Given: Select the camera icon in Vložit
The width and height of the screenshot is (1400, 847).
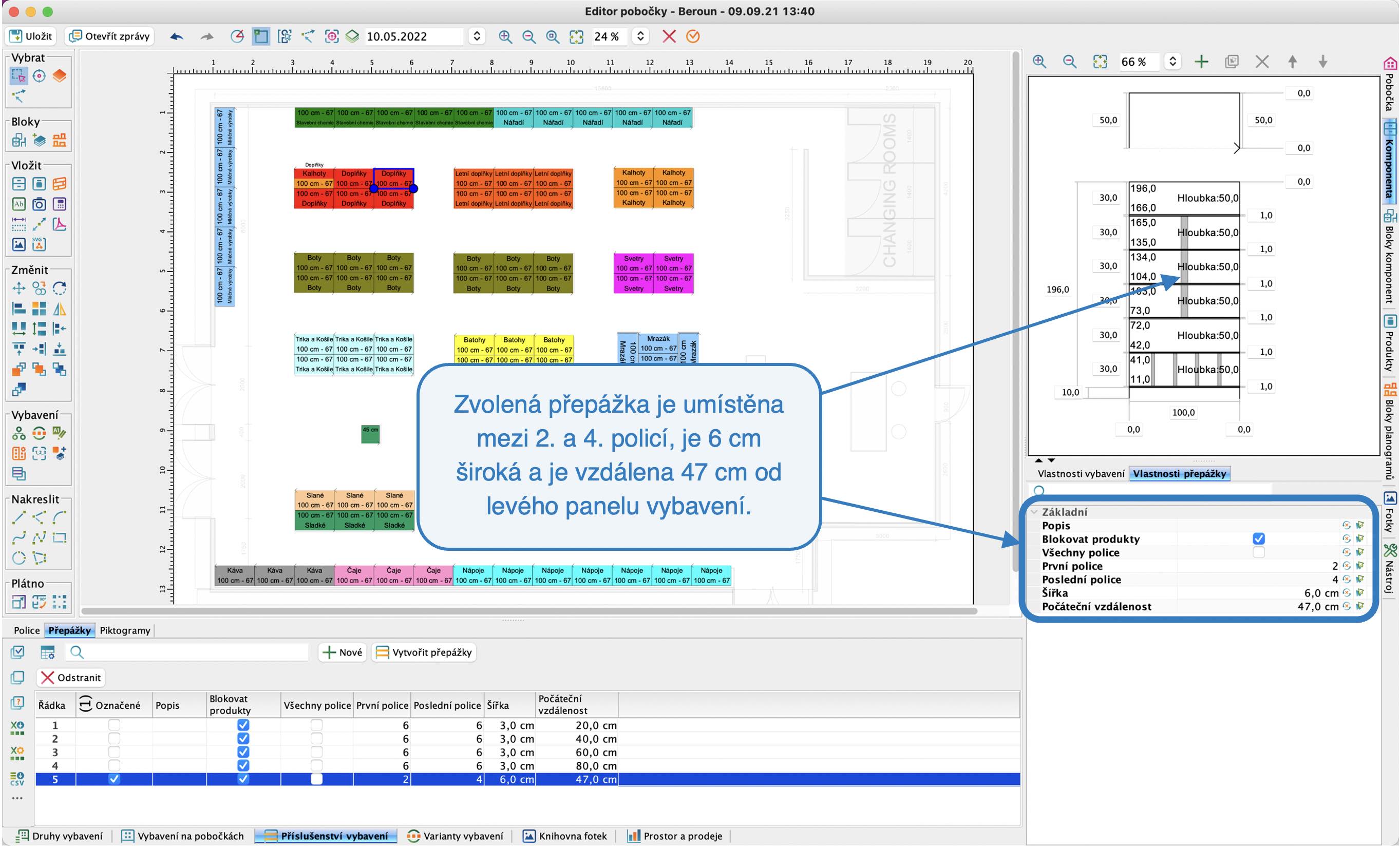Looking at the screenshot, I should tap(39, 204).
